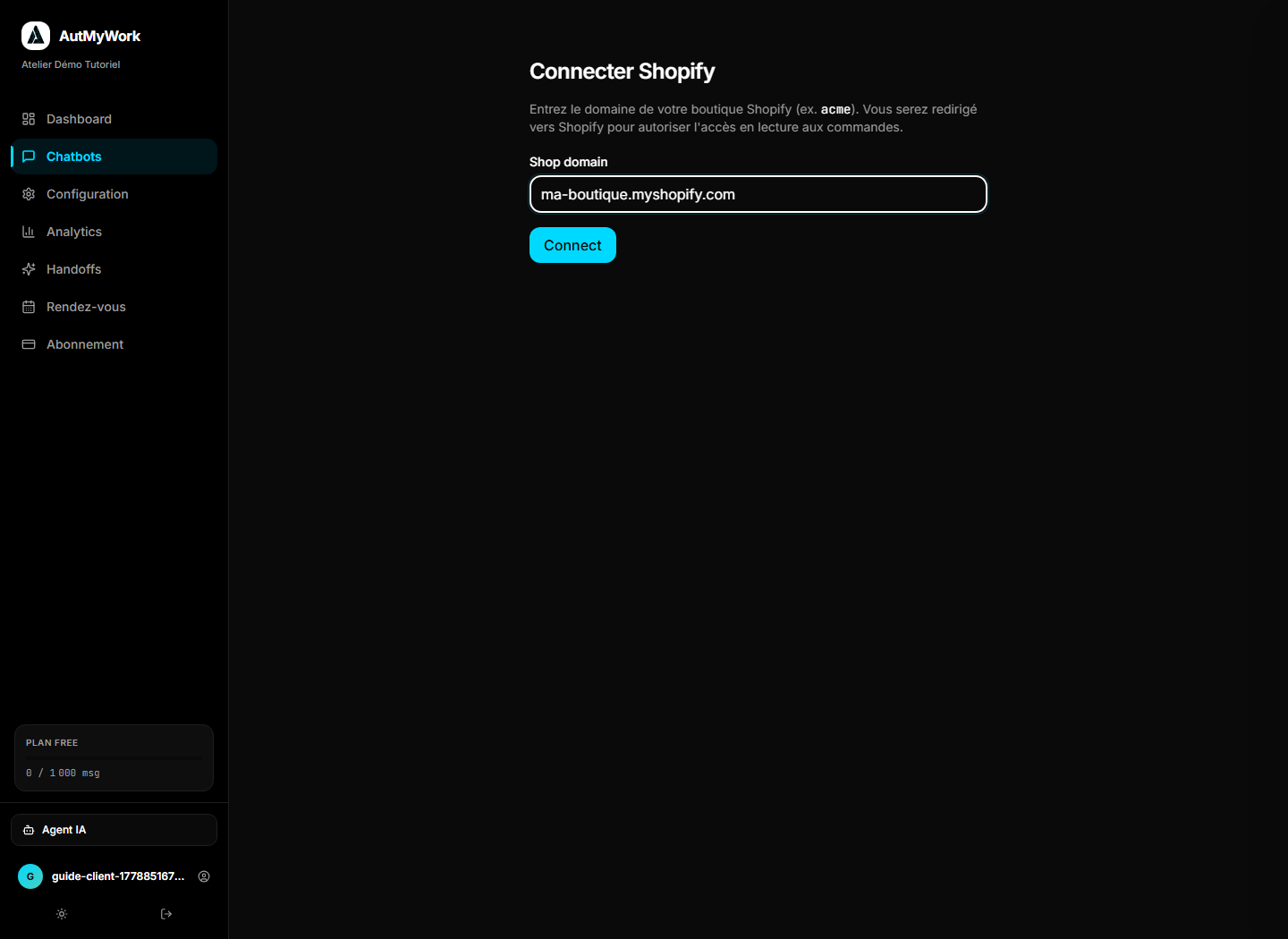The width and height of the screenshot is (1288, 939).
Task: Open the Rendez-vous menu item
Action: [114, 307]
